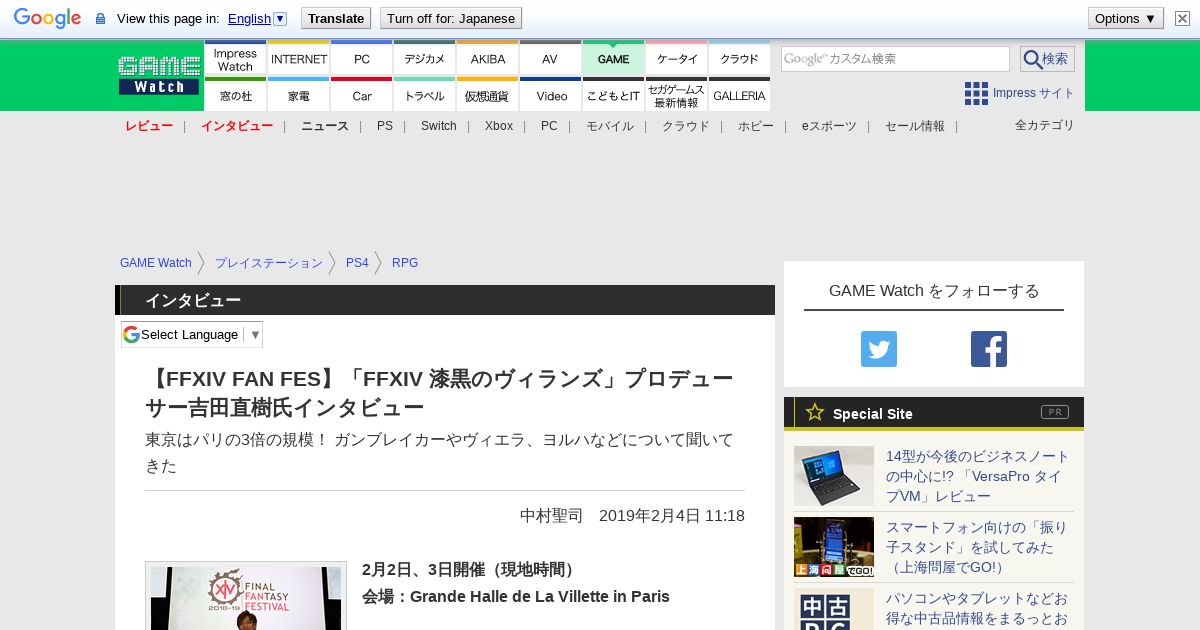Click the Google logo in translate bar
The width and height of the screenshot is (1200, 630).
47,18
